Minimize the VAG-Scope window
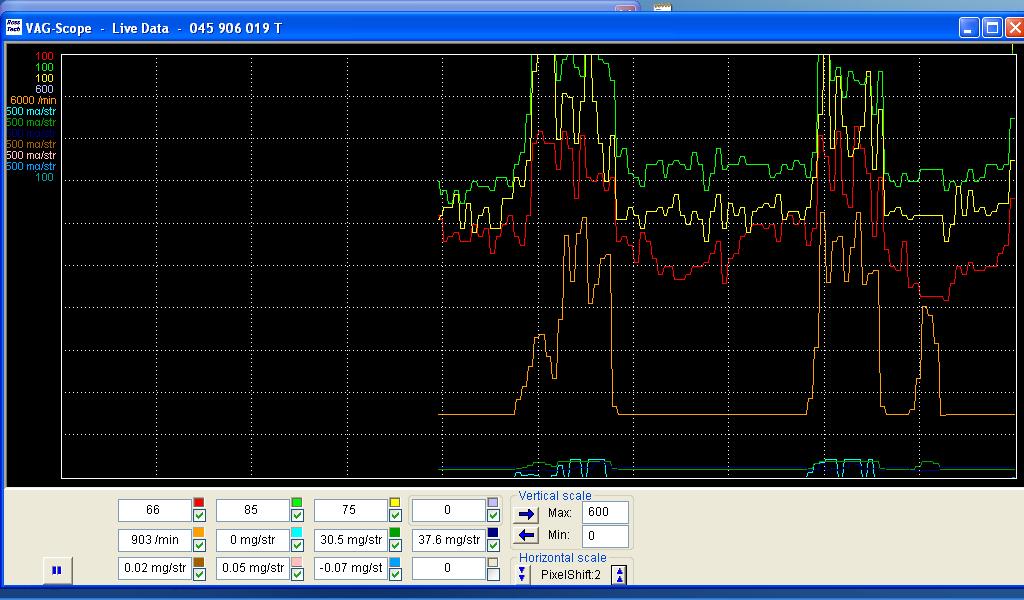This screenshot has height=600, width=1024. coord(968,27)
